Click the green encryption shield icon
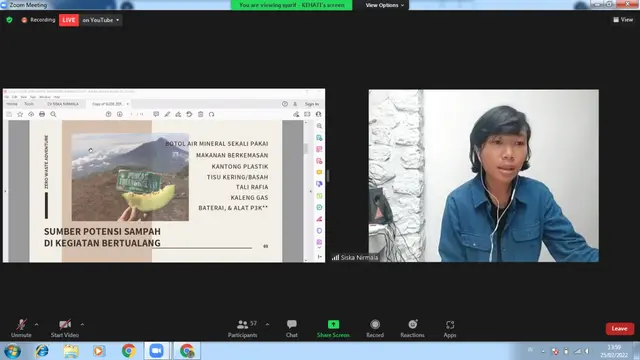The height and width of the screenshot is (360, 640). point(9,20)
